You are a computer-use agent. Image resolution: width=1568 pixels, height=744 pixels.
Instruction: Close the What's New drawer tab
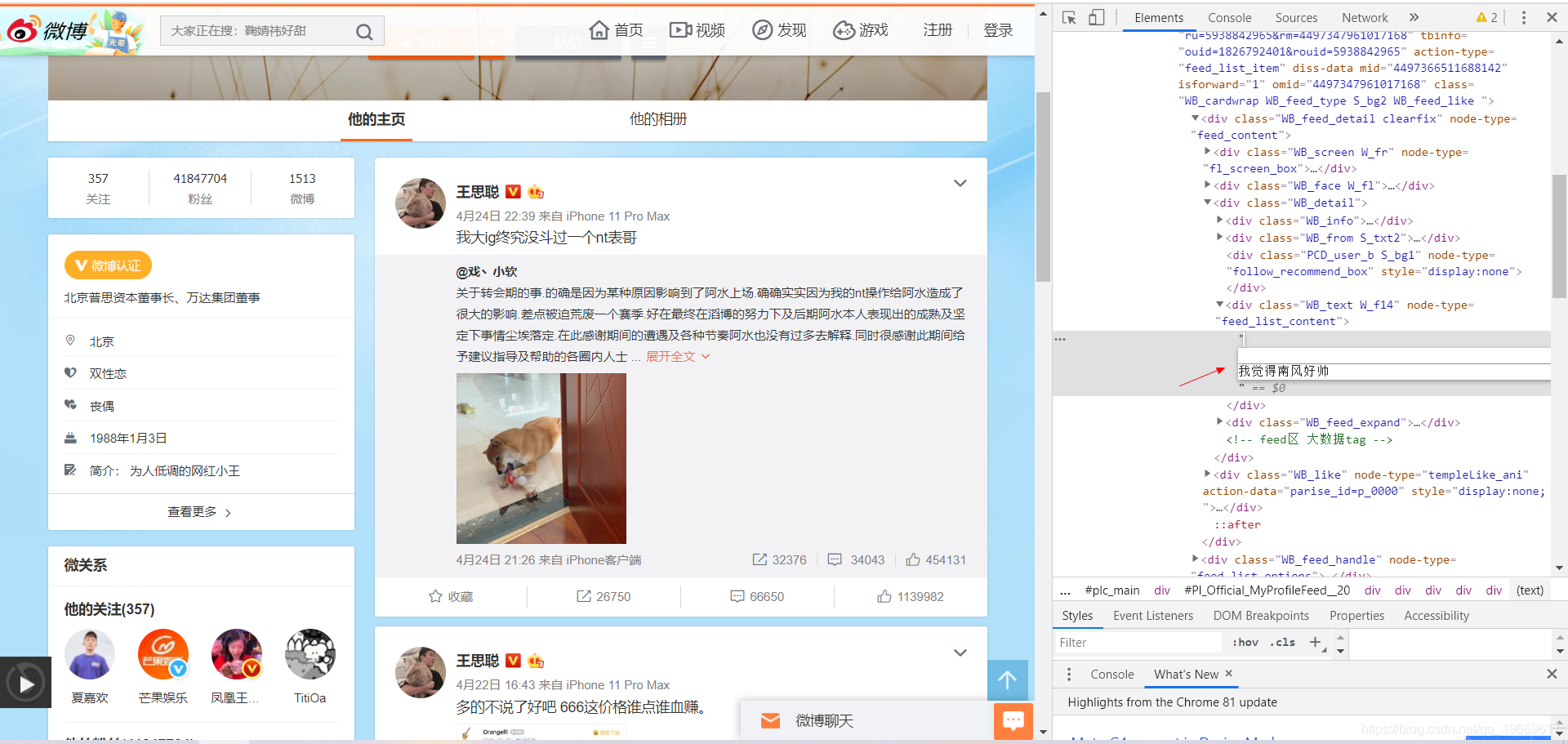(x=1228, y=674)
